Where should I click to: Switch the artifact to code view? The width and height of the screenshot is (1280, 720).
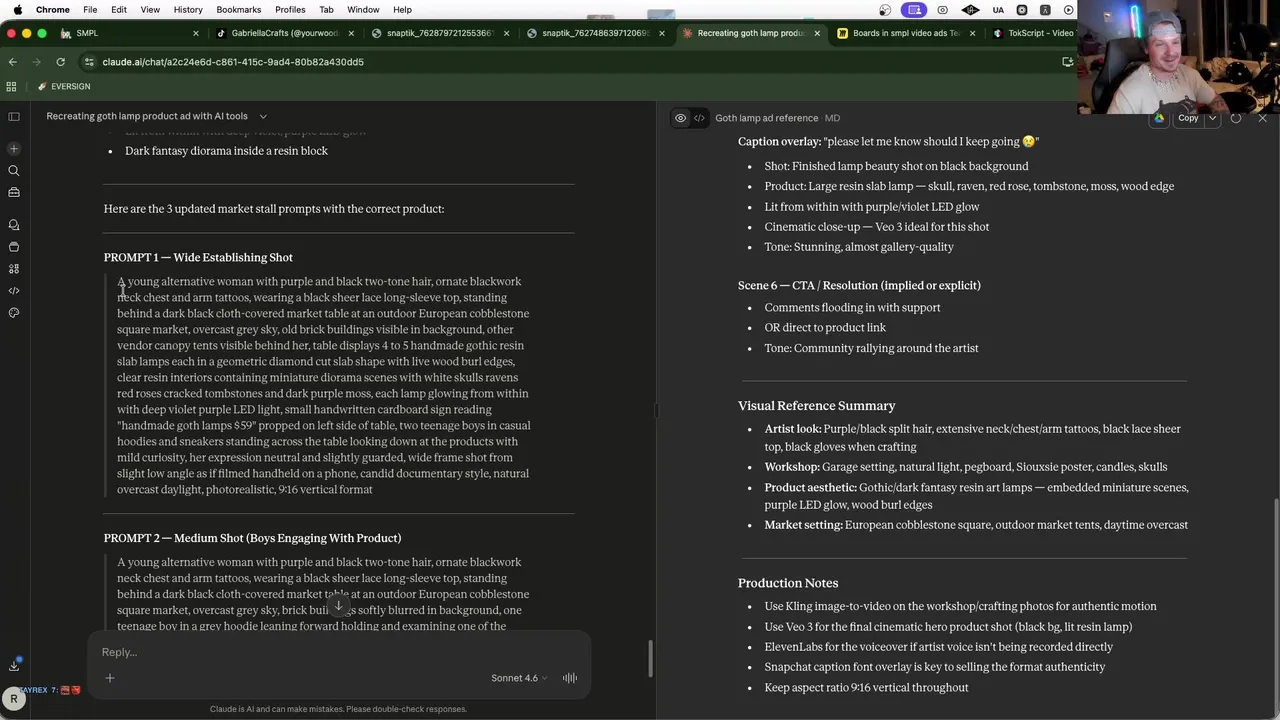click(699, 118)
